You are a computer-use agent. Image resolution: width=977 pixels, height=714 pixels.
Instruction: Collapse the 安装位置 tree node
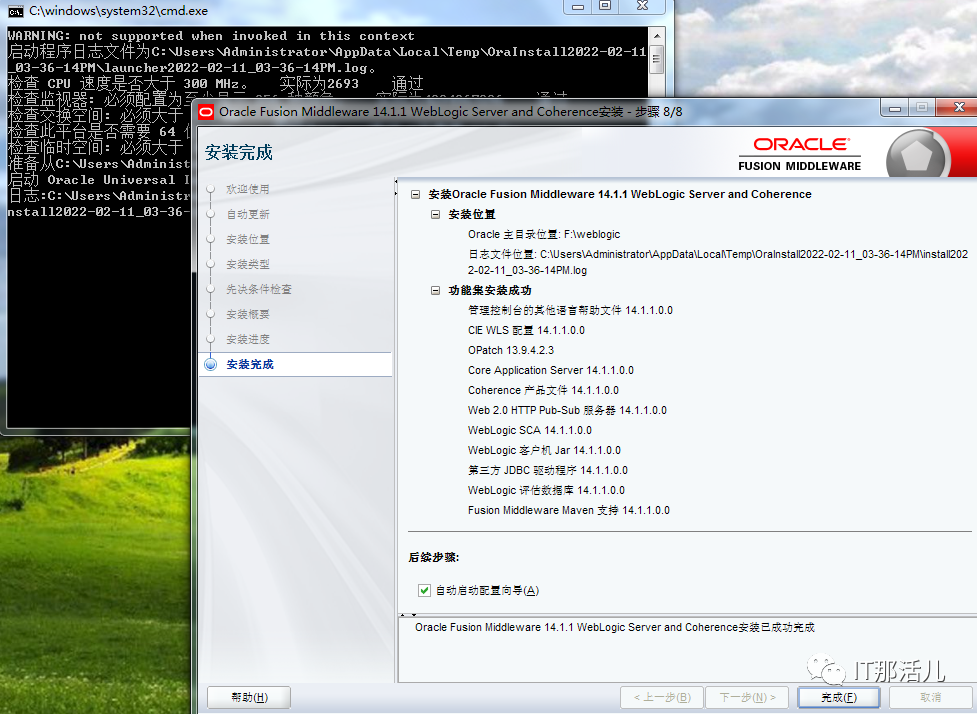coord(436,214)
